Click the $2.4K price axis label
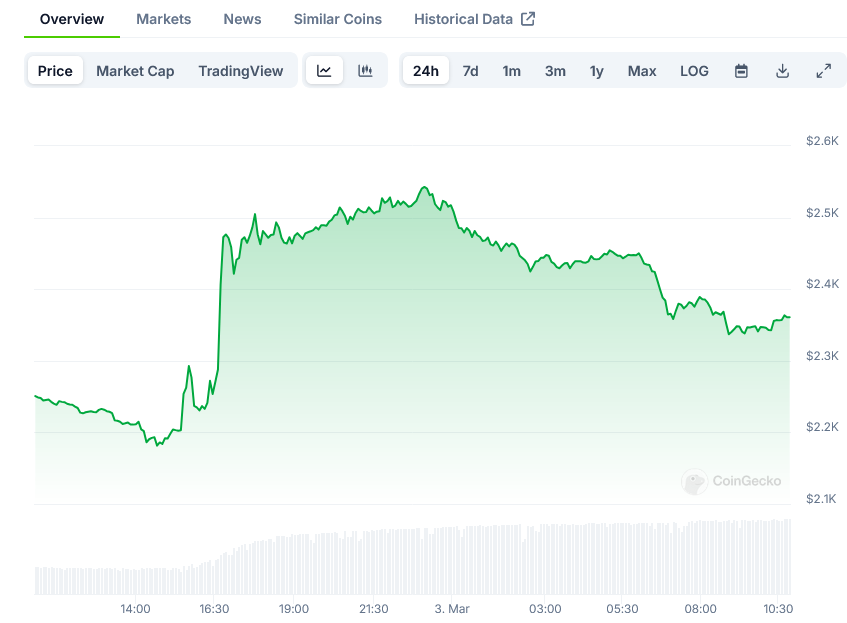Screen dimensions: 847x623 click(x=822, y=284)
